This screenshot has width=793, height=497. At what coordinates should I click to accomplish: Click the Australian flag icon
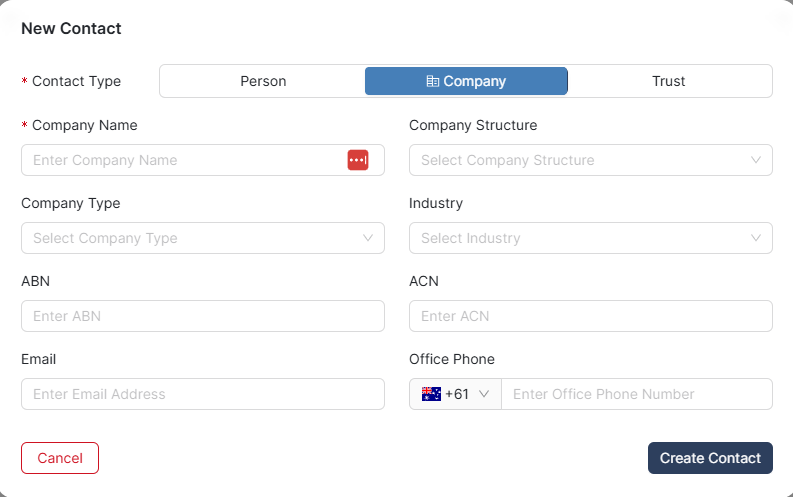pos(431,394)
